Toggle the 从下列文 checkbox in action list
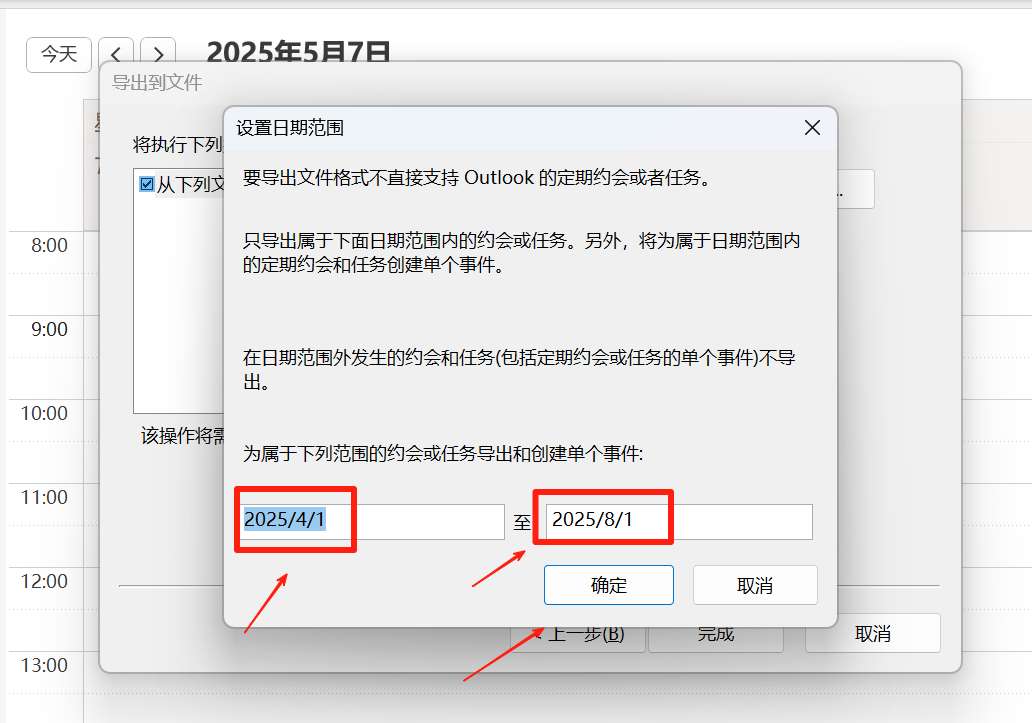 147,184
